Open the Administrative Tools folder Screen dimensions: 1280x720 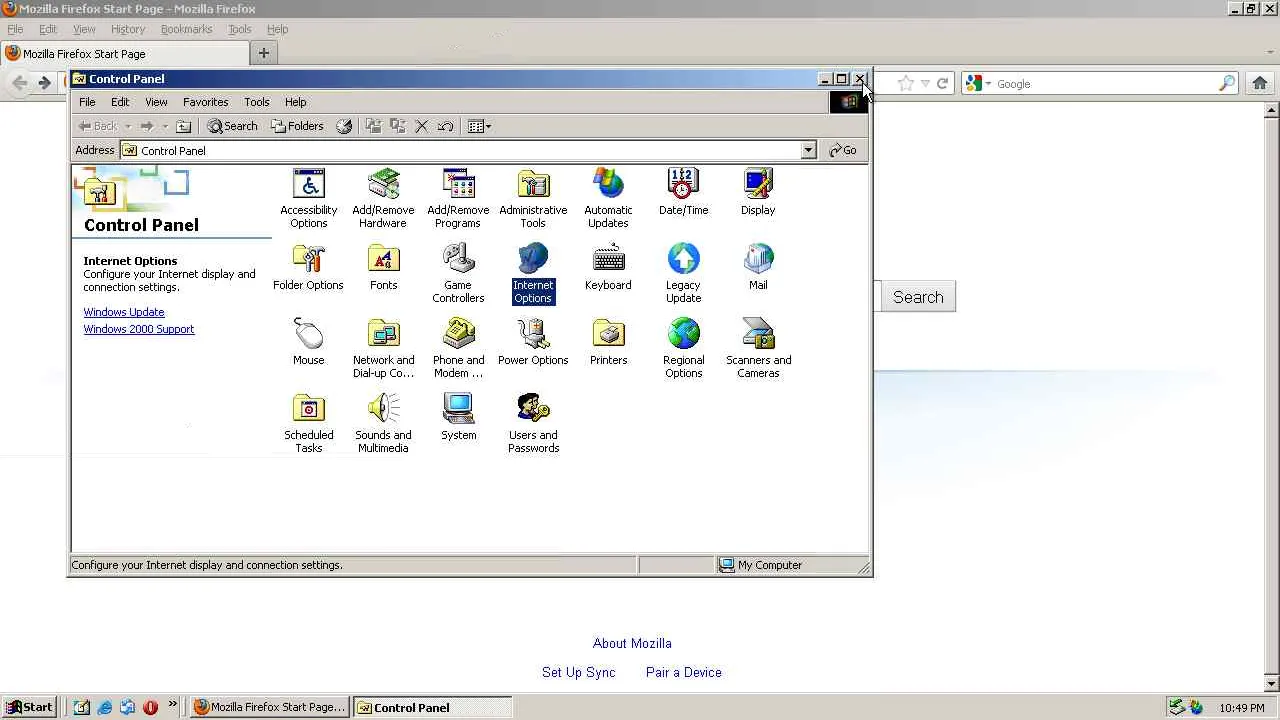[533, 198]
